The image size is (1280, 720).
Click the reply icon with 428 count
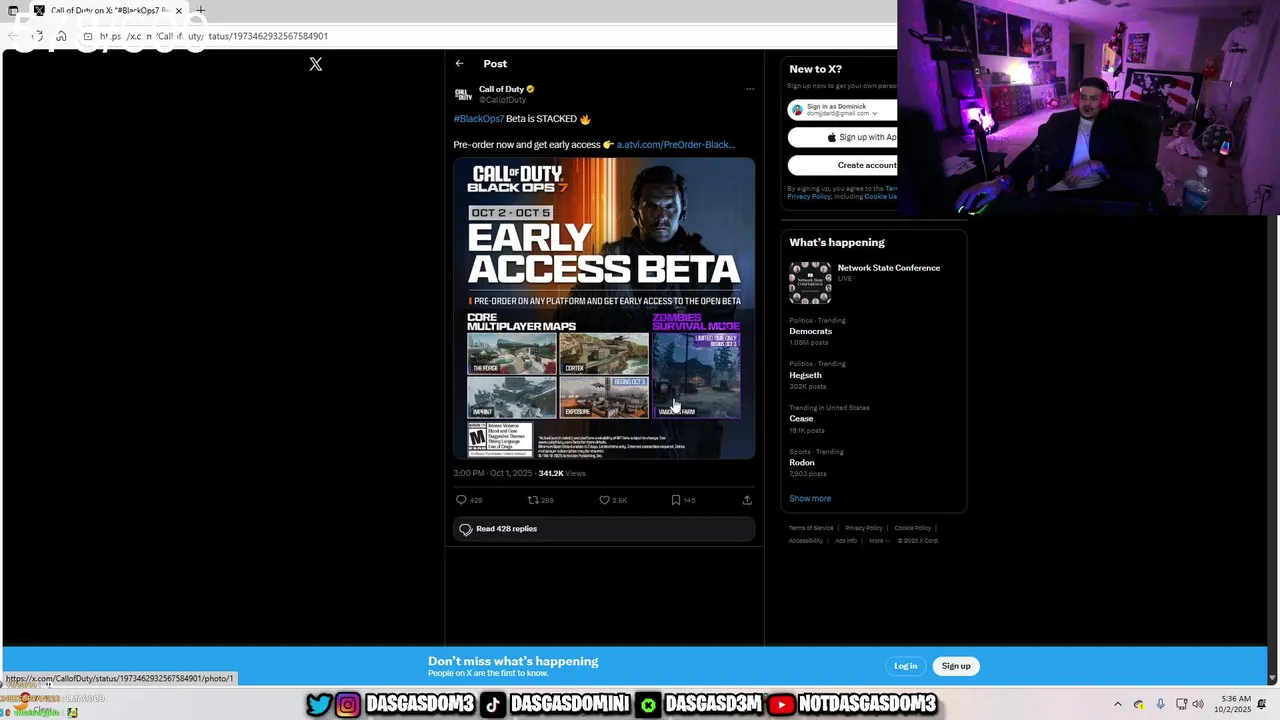(461, 500)
